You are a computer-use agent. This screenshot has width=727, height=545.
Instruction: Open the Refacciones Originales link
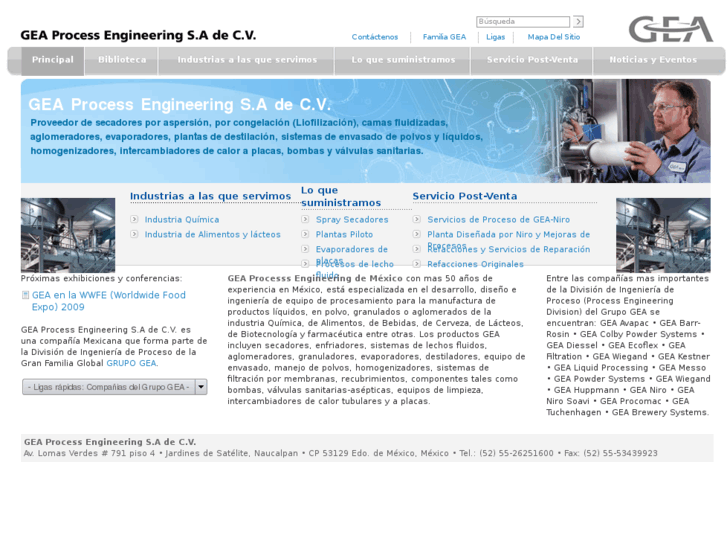coord(475,264)
